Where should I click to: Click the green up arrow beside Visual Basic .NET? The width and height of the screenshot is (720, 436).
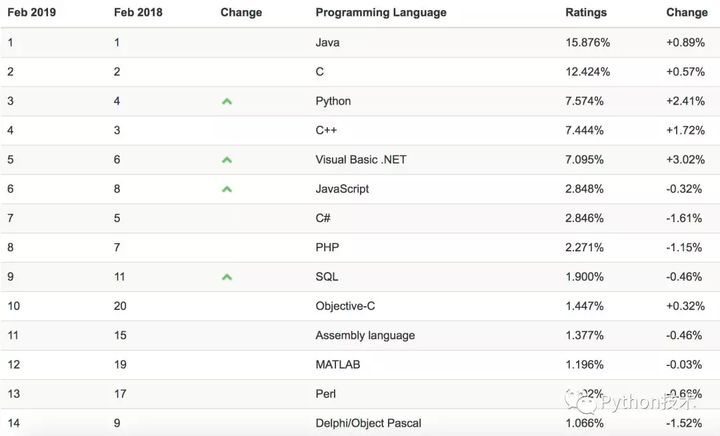point(227,160)
